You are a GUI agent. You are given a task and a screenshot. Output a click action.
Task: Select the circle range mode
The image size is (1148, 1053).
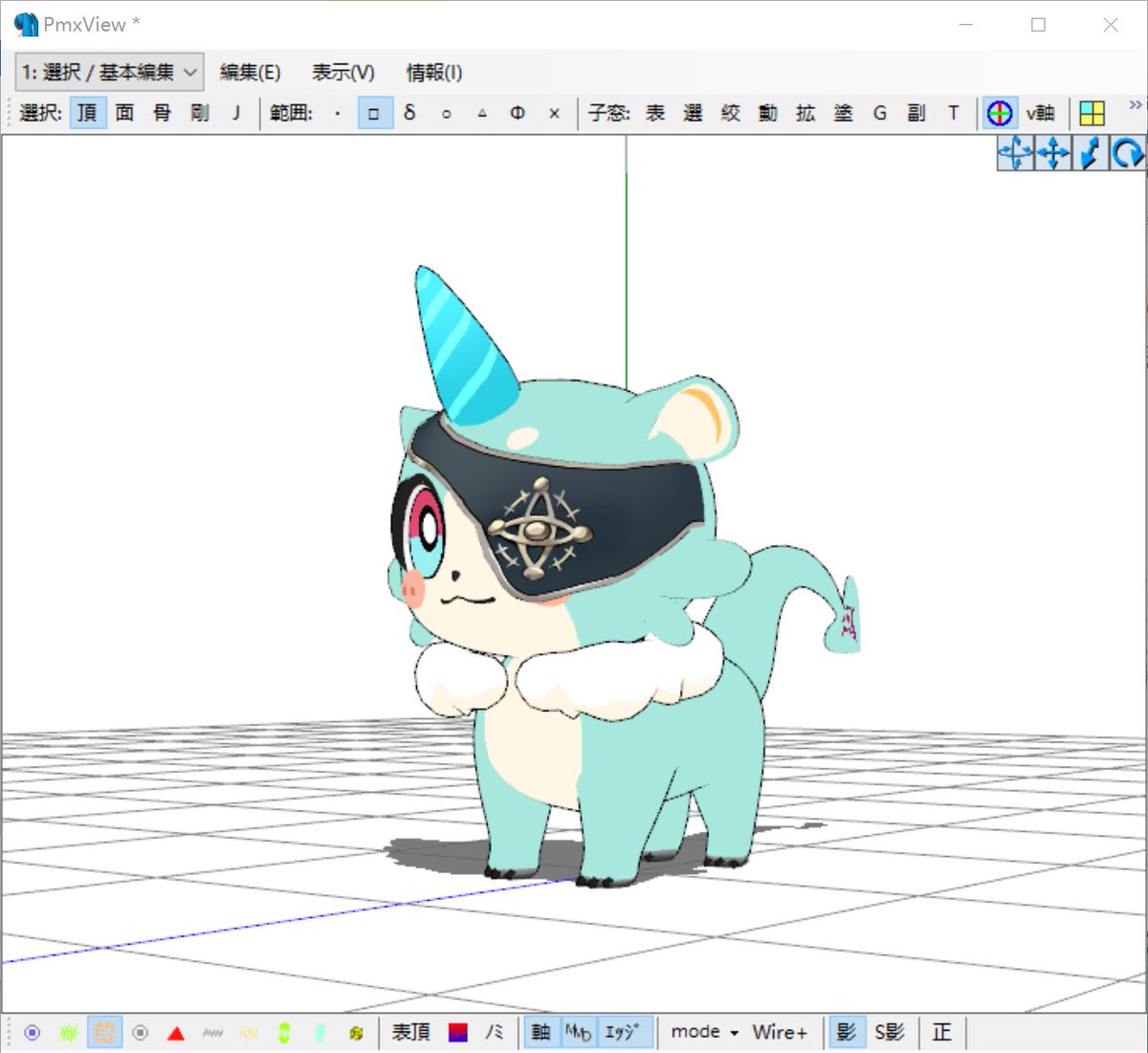click(446, 113)
